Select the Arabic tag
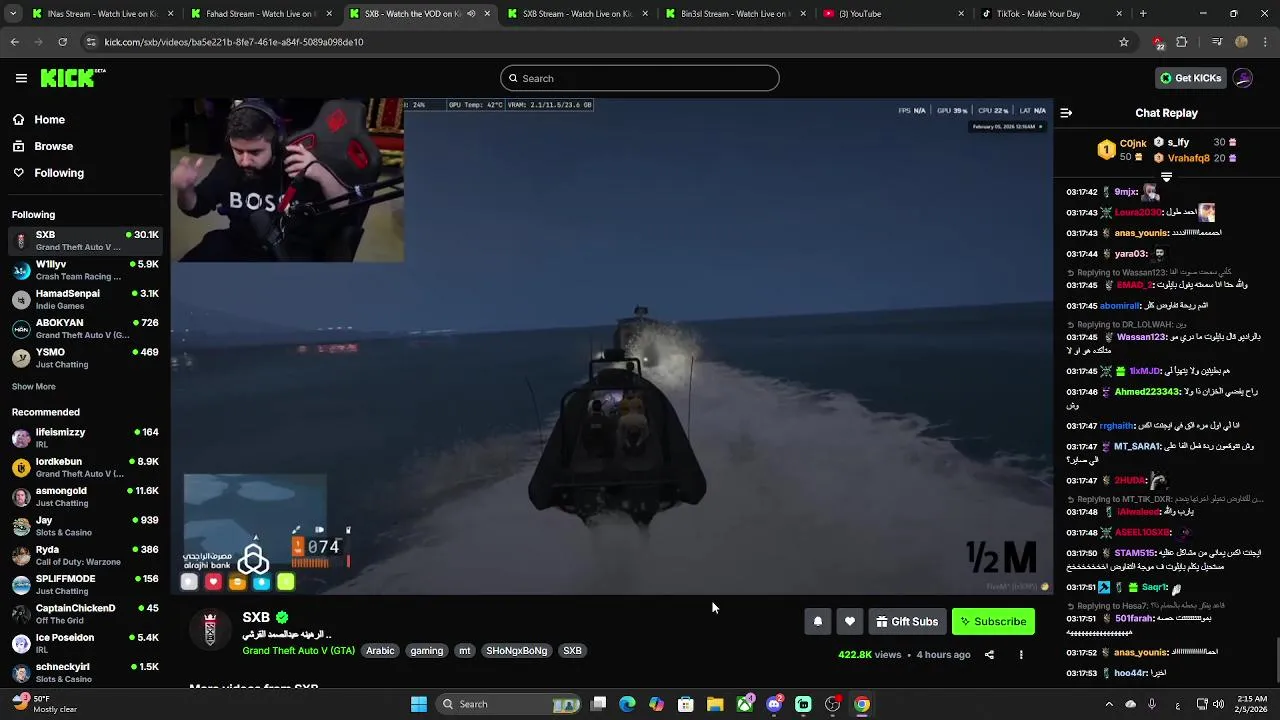The width and height of the screenshot is (1280, 720). tap(380, 651)
